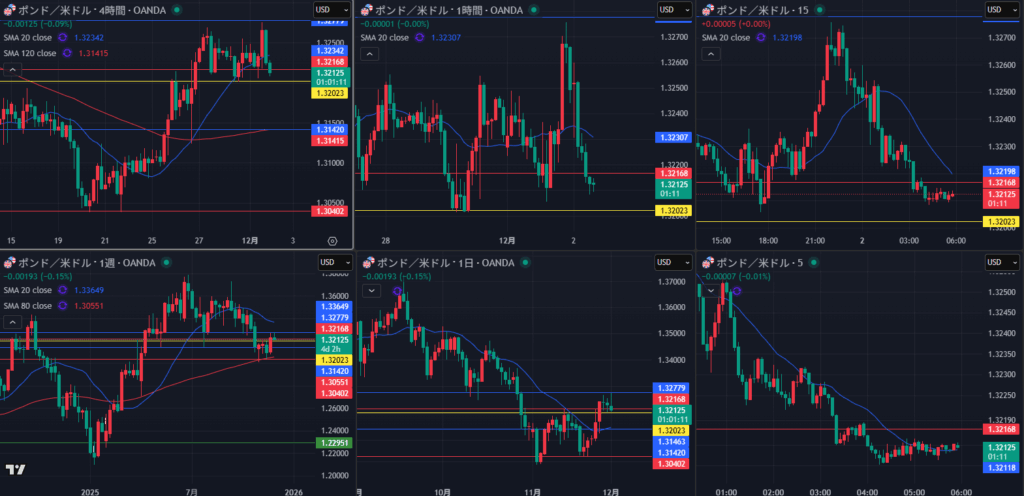Open USD currency dropdown in 4-hour chart
Viewport: 1024px width, 496px height.
[326, 9]
